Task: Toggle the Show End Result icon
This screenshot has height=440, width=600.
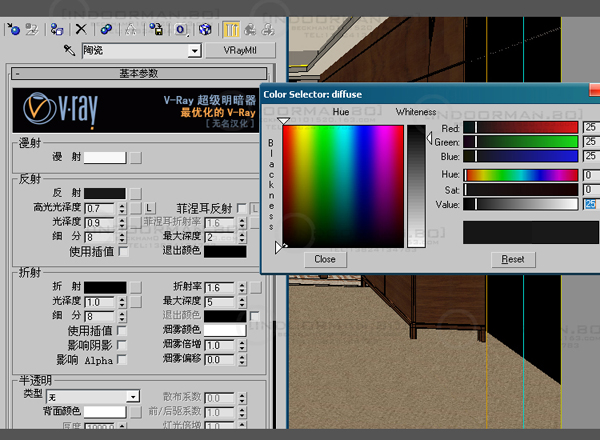Action: tap(229, 30)
